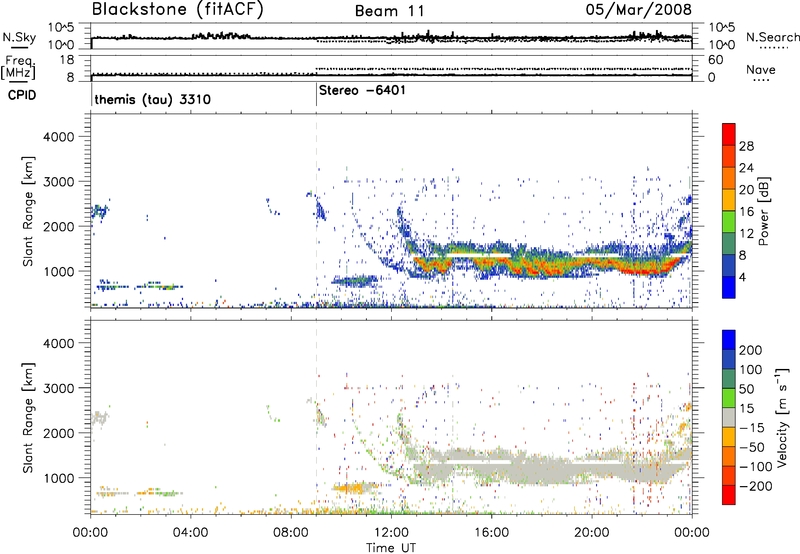800x554 pixels.
Task: Pick the bright blue bottom segment of power color bar
Action: pos(729,287)
